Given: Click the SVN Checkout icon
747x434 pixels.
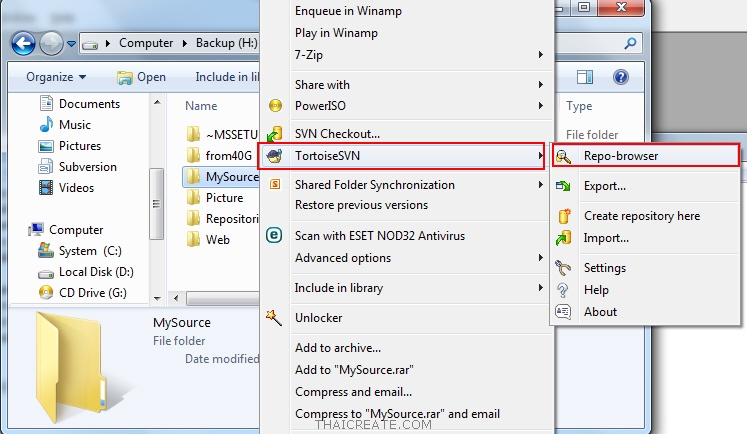Looking at the screenshot, I should (274, 134).
